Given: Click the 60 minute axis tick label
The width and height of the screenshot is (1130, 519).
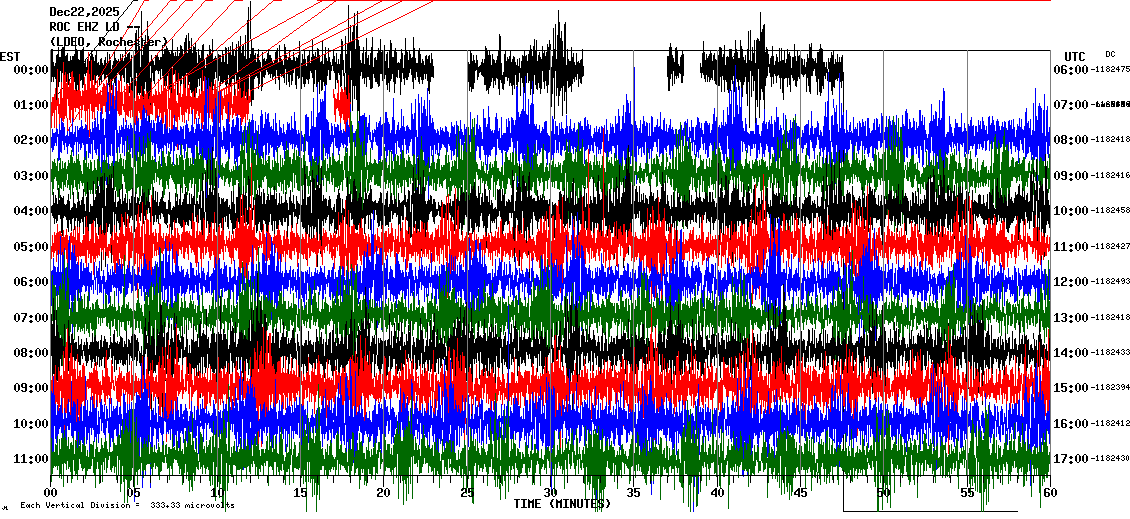Looking at the screenshot, I should pos(1048,493).
